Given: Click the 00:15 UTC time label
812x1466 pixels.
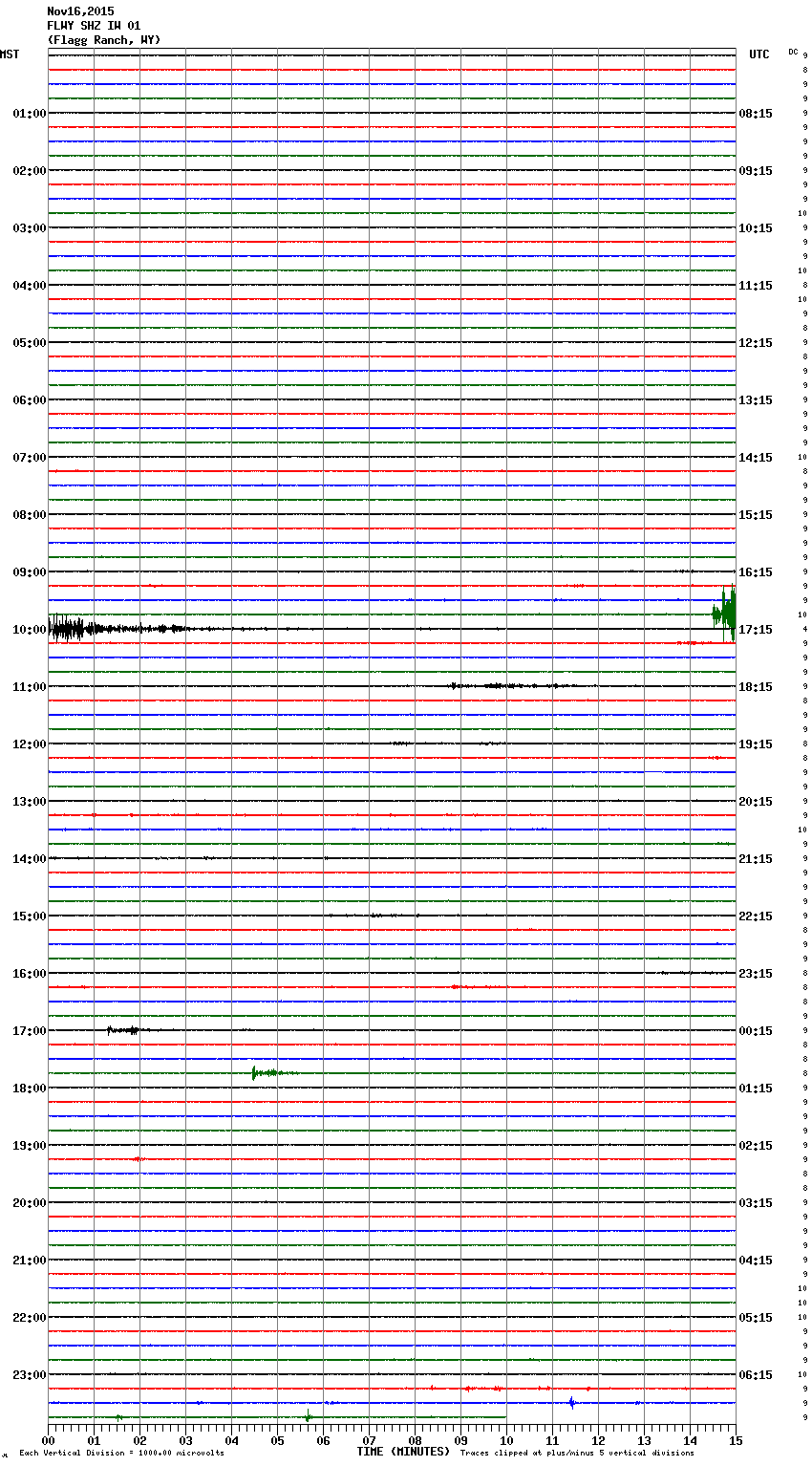Looking at the screenshot, I should tap(756, 1031).
